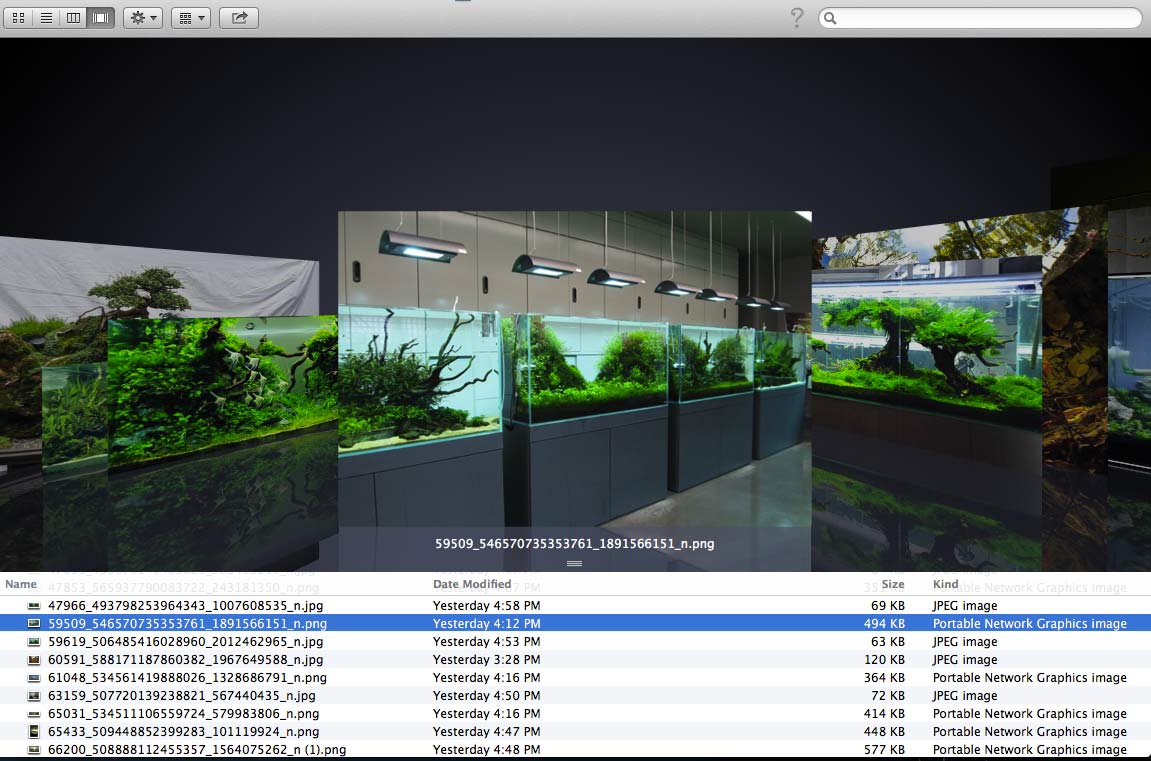Viewport: 1151px width, 761px height.
Task: Click the file icon of 59509 png row
Action: coord(34,623)
